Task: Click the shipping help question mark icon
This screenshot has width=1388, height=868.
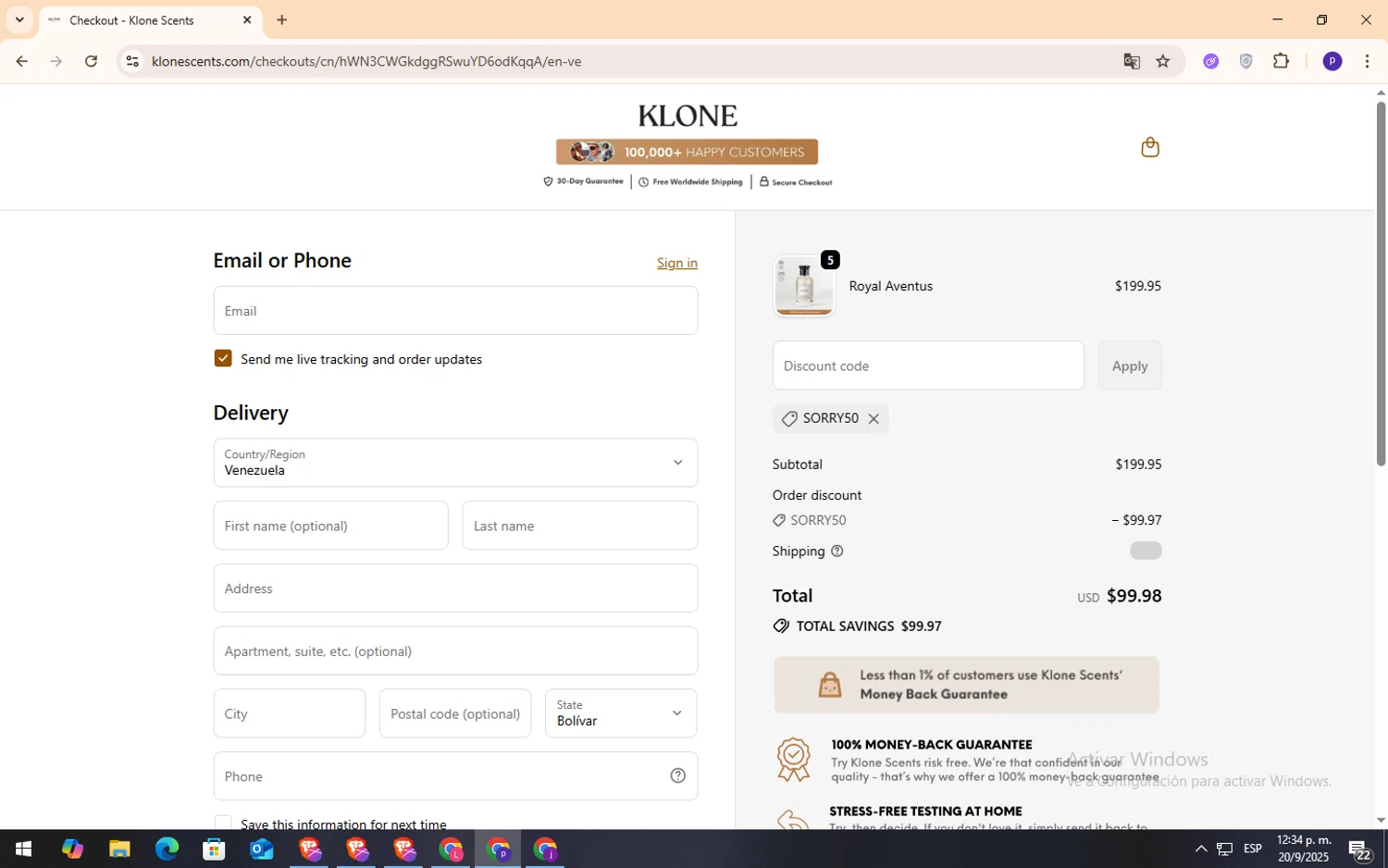Action: (837, 551)
